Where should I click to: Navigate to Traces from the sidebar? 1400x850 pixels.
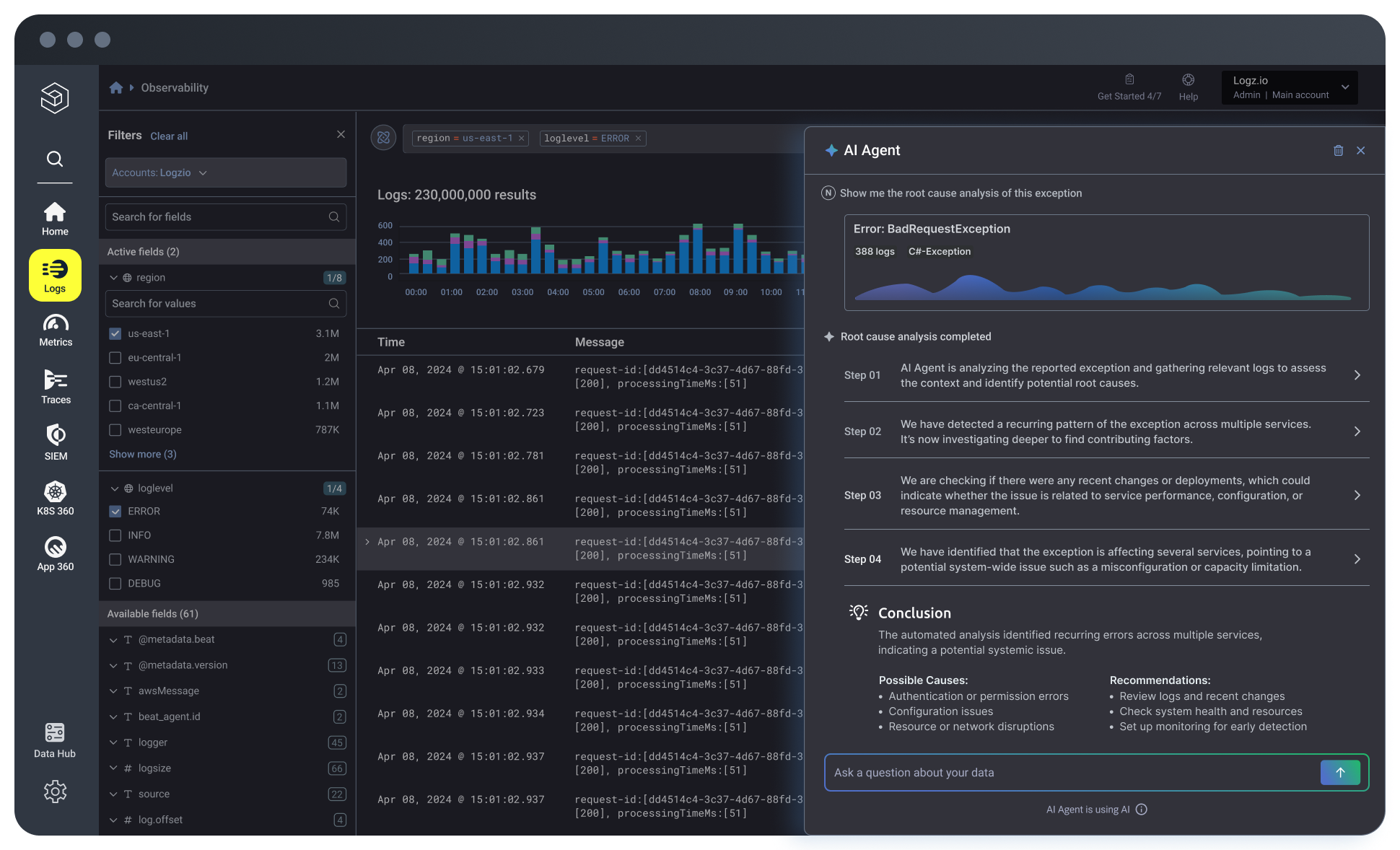[x=55, y=387]
